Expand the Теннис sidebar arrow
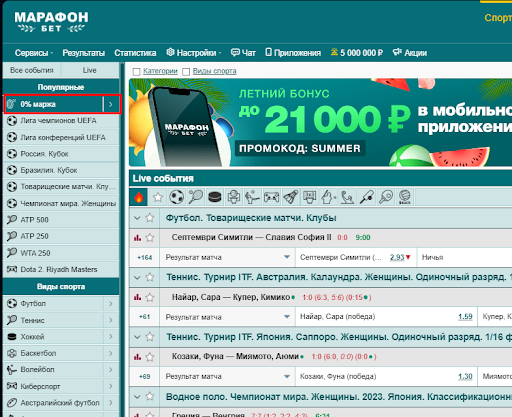Viewport: 512px width, 417px height. tap(111, 320)
